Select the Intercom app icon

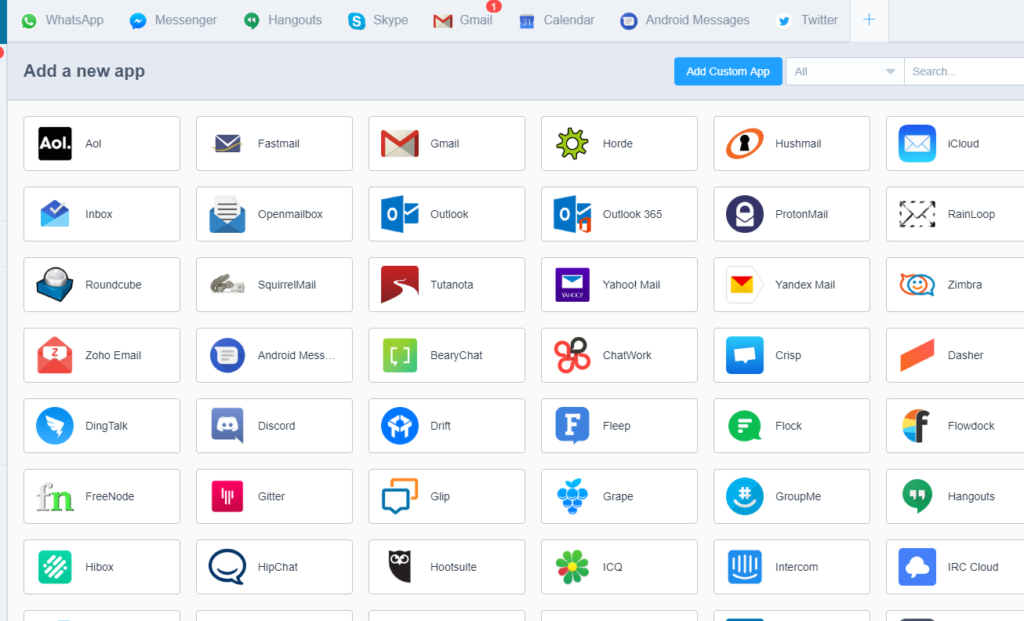(x=745, y=567)
